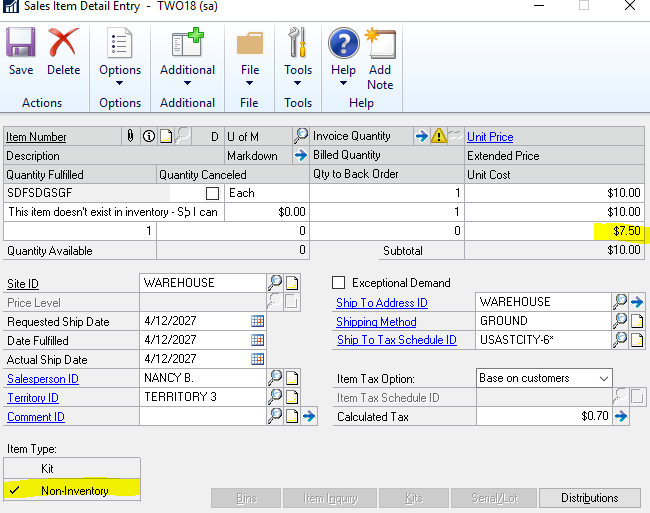
Task: Click the GROUND shipping method field
Action: tap(543, 321)
